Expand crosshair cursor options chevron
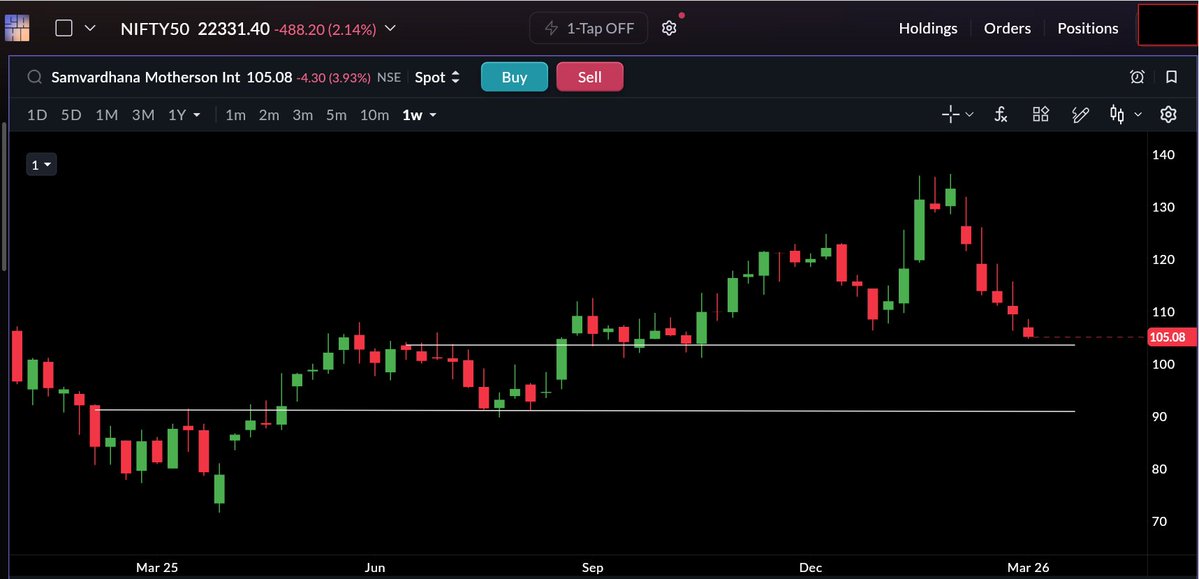Image resolution: width=1199 pixels, height=579 pixels. [970, 115]
